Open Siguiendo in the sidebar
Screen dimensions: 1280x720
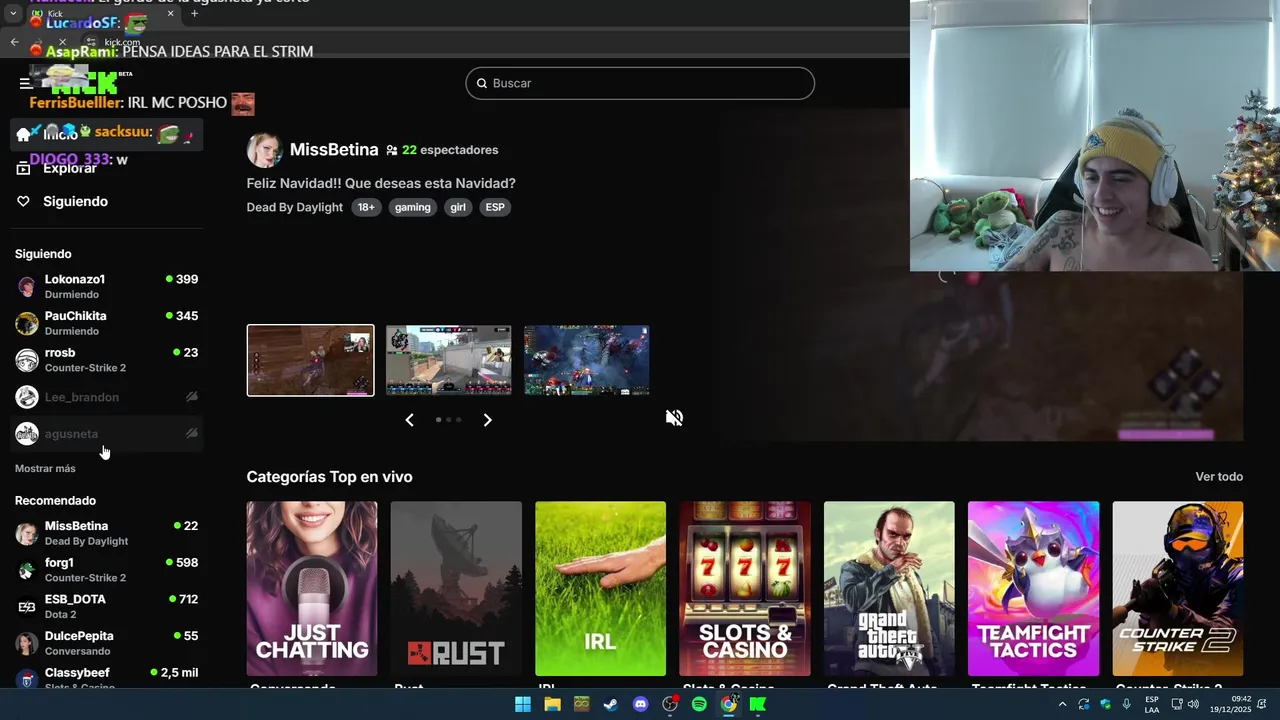point(75,202)
